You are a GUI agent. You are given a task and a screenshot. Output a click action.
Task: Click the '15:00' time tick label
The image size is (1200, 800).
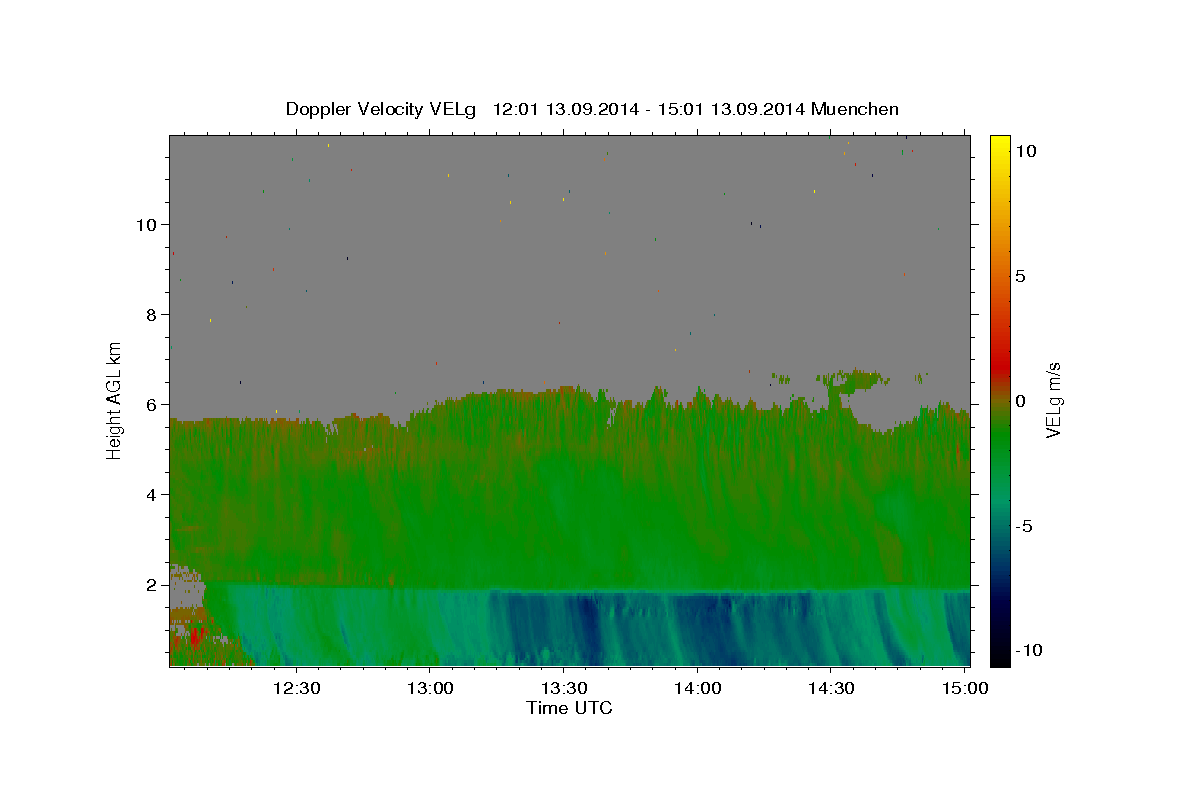(x=964, y=688)
